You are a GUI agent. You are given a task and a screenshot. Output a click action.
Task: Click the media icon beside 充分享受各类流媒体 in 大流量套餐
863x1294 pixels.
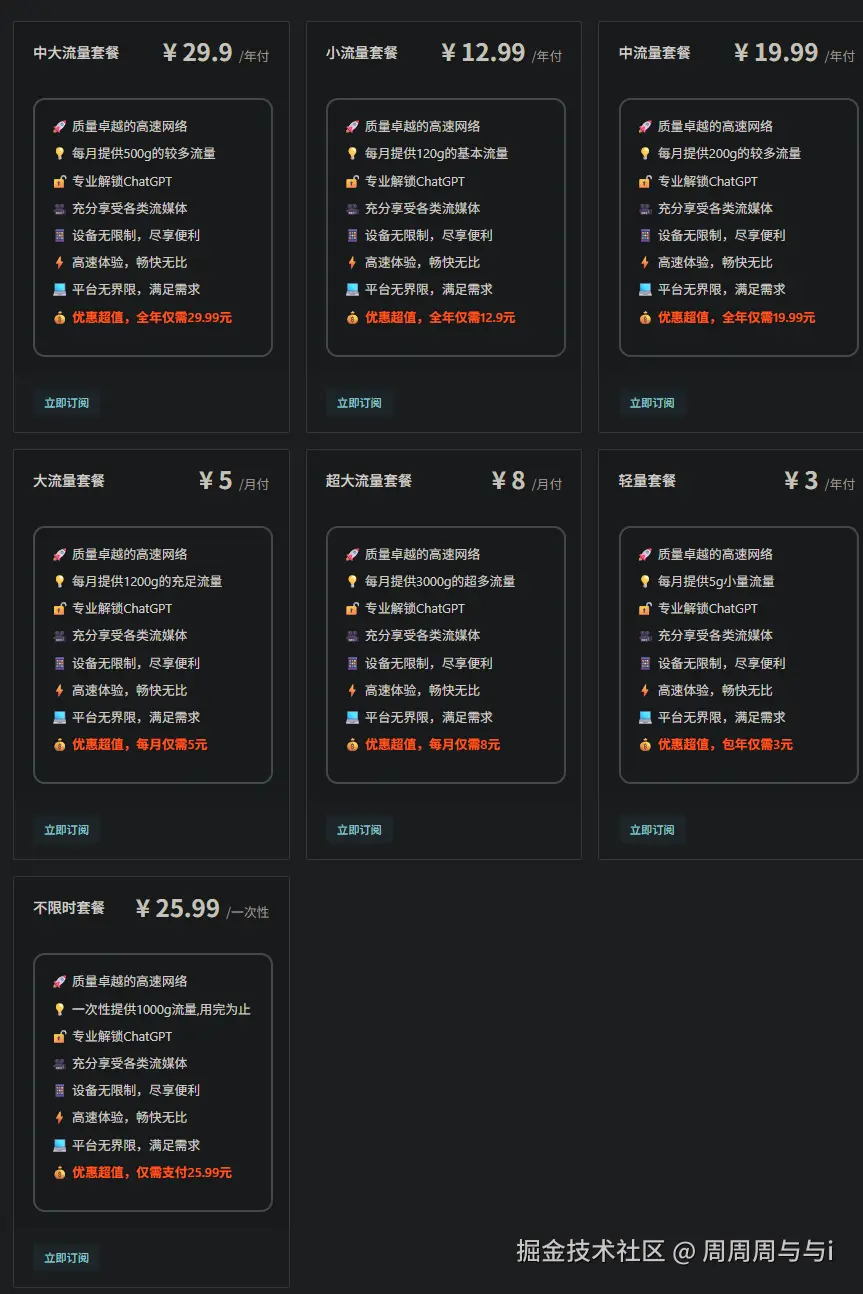click(61, 635)
